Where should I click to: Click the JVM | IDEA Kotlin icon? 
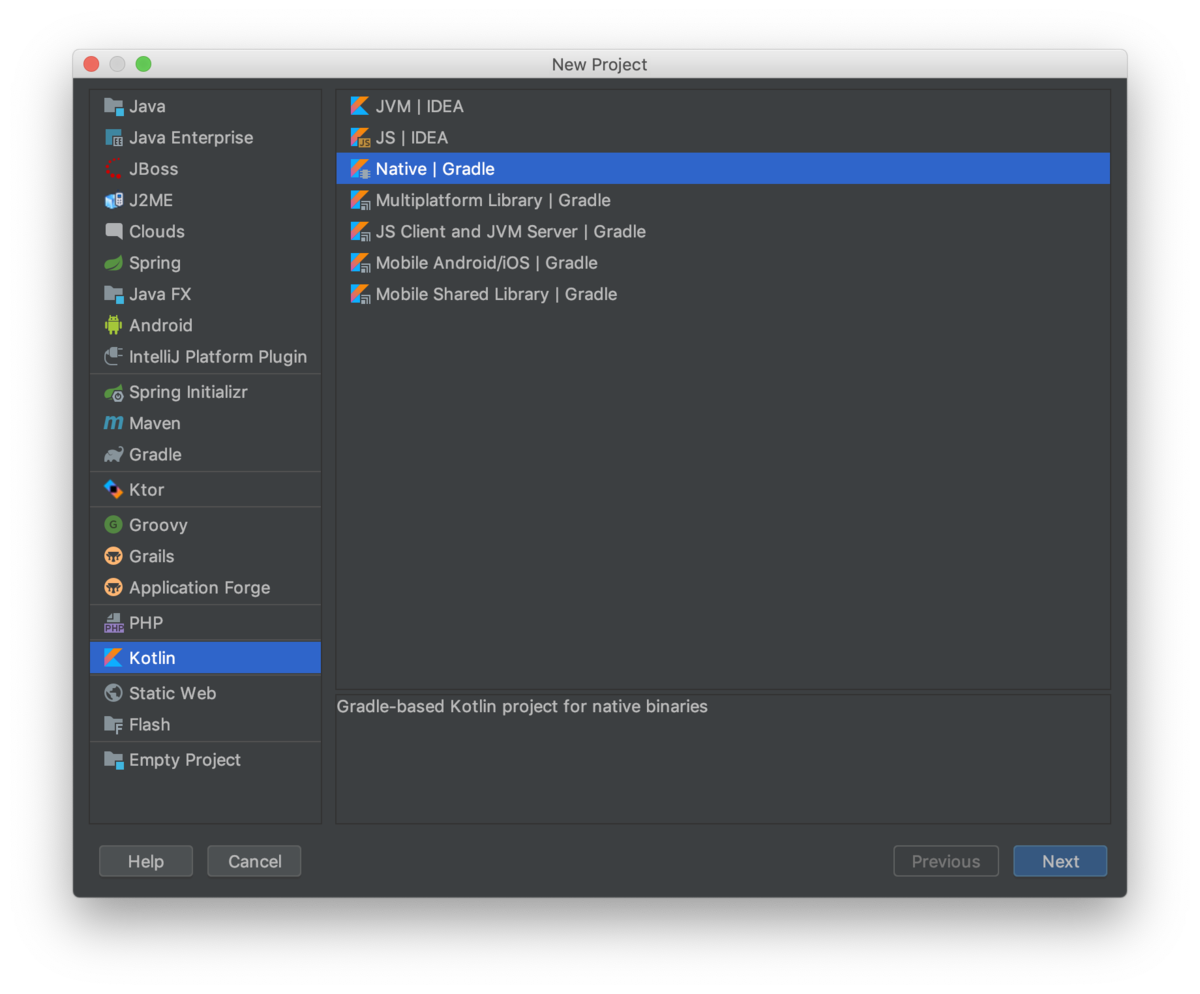[x=360, y=106]
